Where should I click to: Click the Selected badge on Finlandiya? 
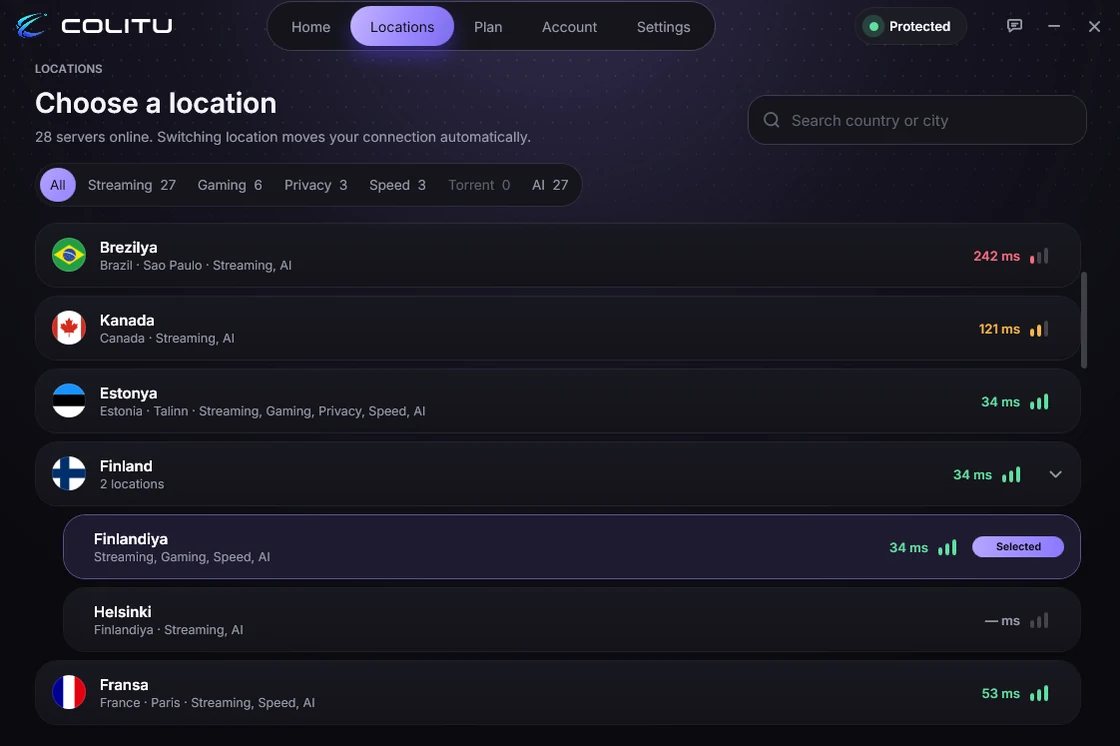pos(1018,547)
